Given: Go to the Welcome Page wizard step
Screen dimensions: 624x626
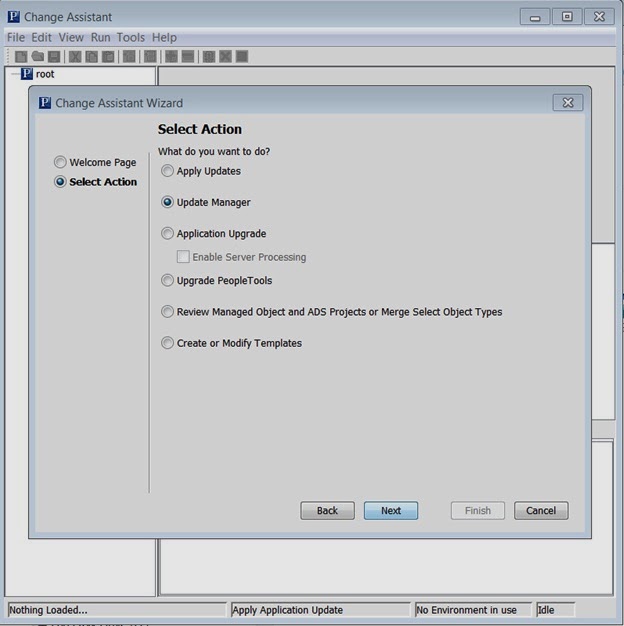Looking at the screenshot, I should pos(95,162).
